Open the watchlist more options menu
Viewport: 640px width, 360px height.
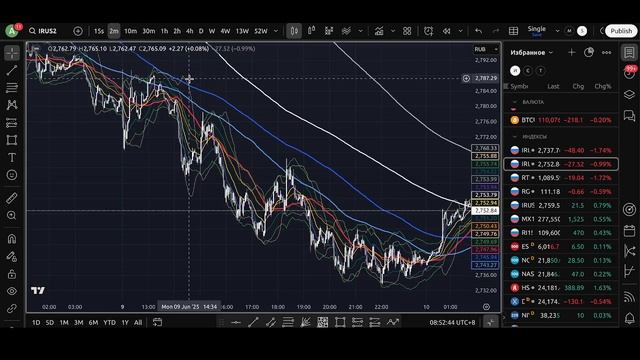point(607,52)
